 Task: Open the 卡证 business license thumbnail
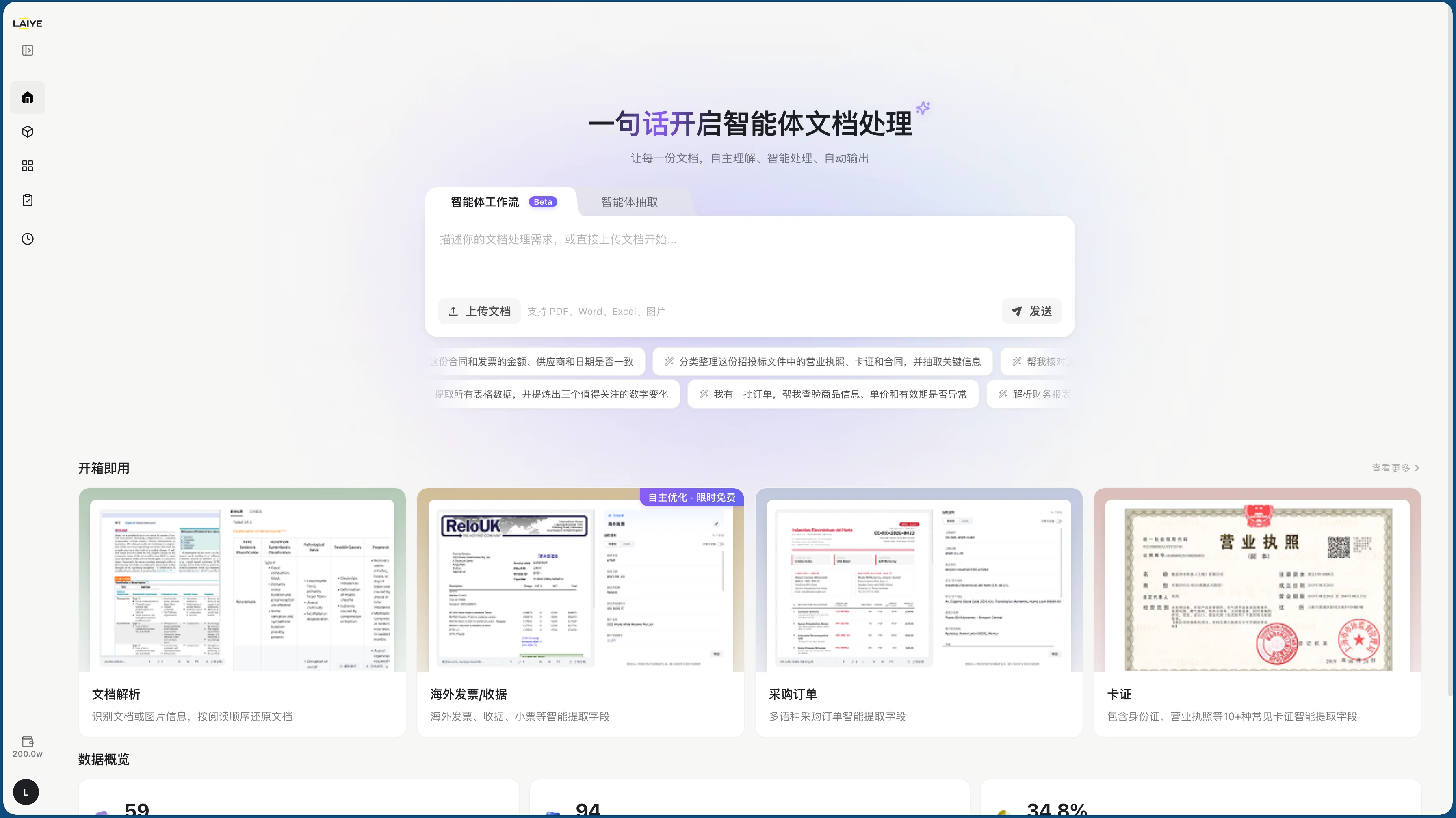pos(1258,580)
